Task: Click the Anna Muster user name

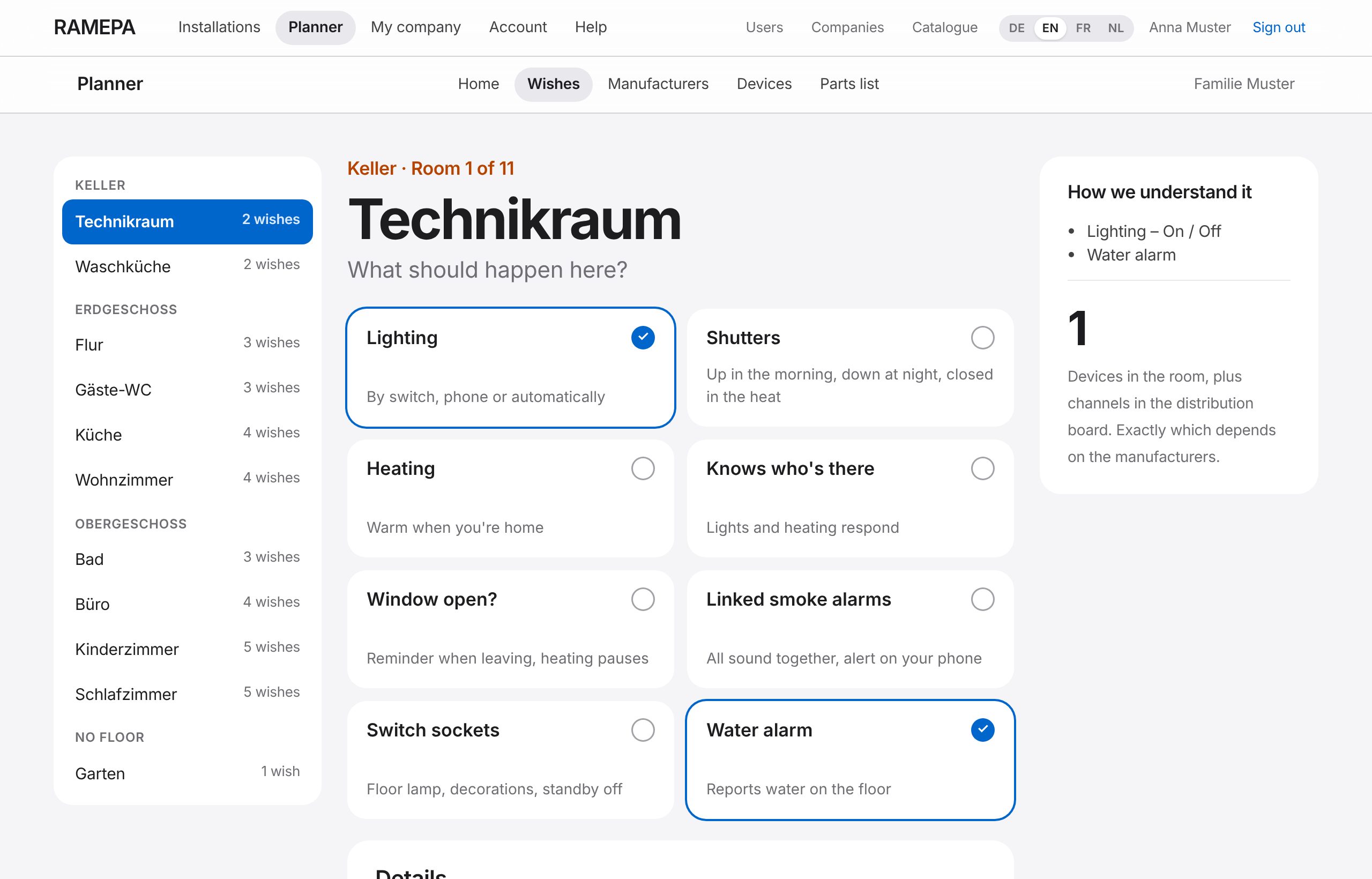Action: point(1189,27)
